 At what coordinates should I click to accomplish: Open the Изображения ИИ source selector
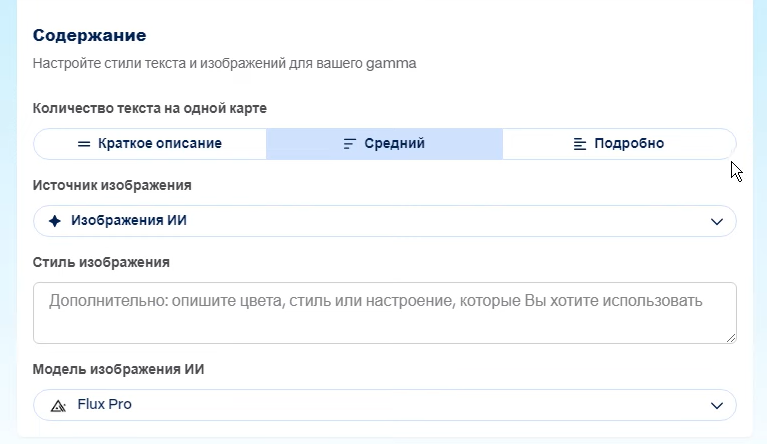(384, 221)
